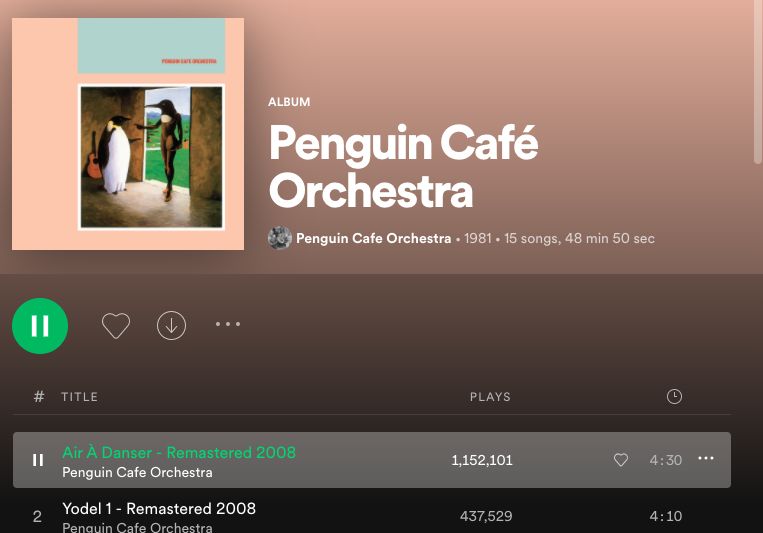763x533 pixels.
Task: Download the album with the arrow icon
Action: tap(171, 325)
